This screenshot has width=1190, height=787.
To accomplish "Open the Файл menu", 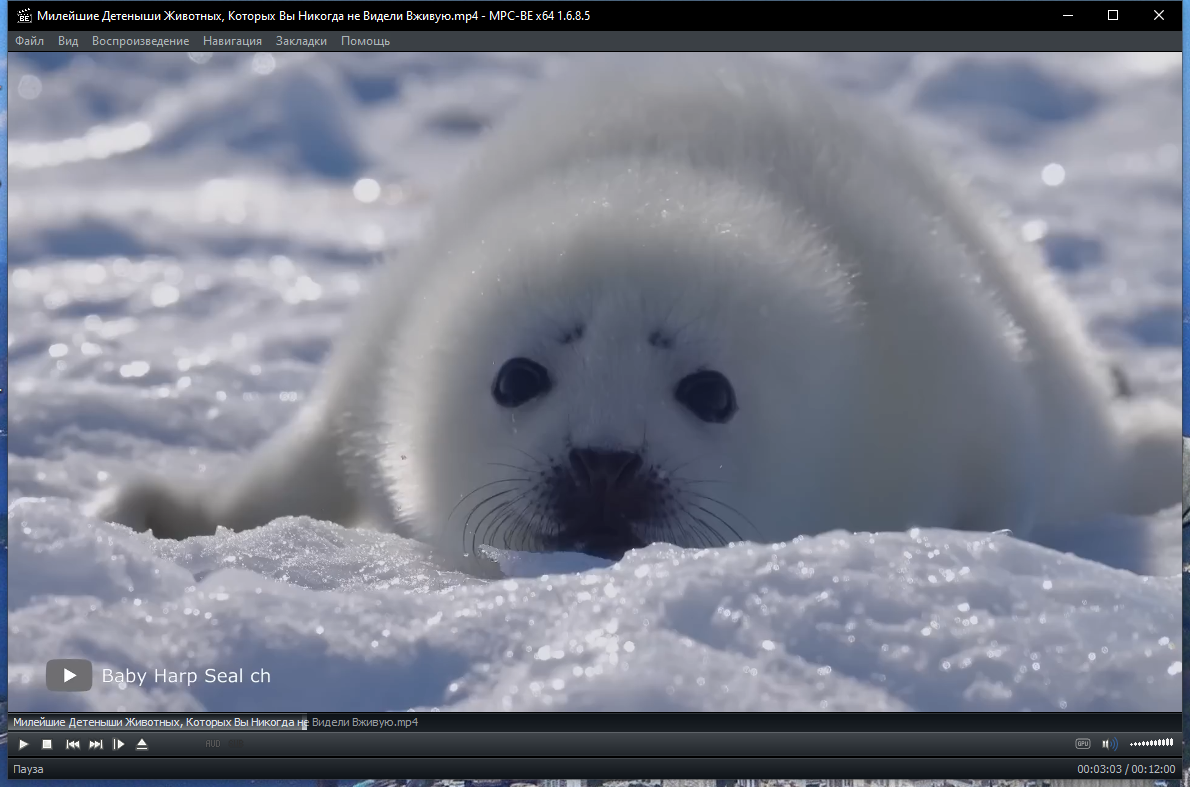I will click(30, 41).
